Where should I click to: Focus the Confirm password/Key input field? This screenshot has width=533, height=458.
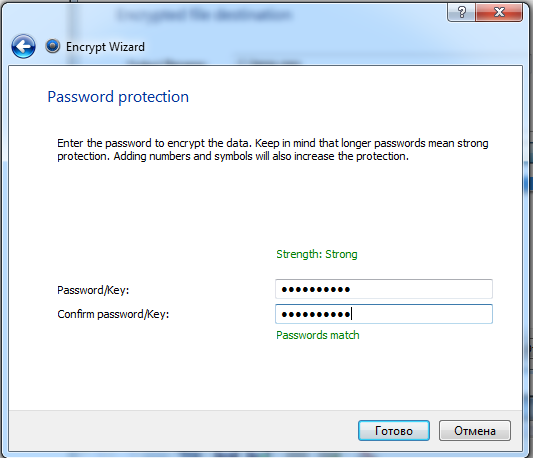(x=384, y=314)
